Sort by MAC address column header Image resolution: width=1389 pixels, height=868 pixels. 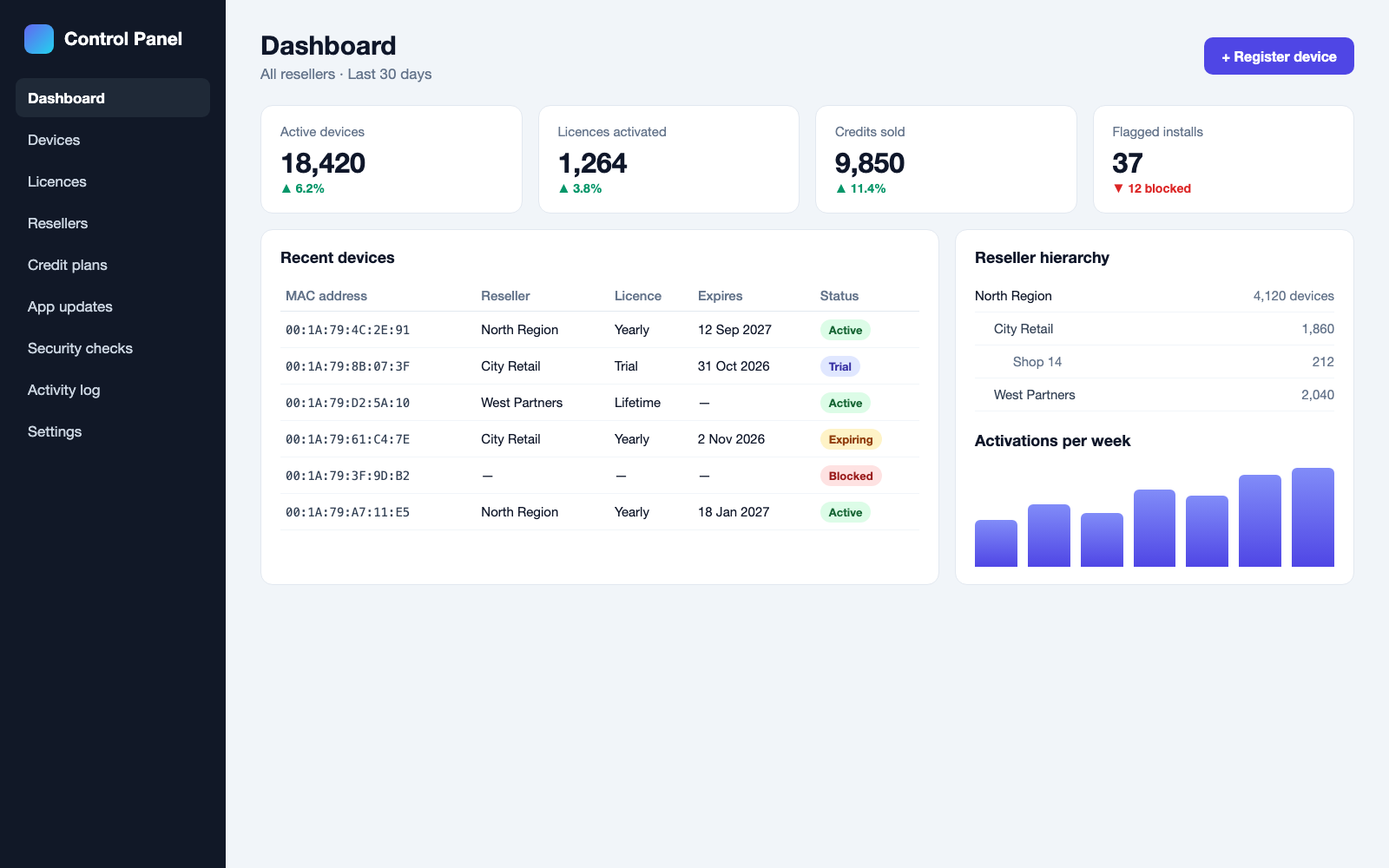(326, 296)
